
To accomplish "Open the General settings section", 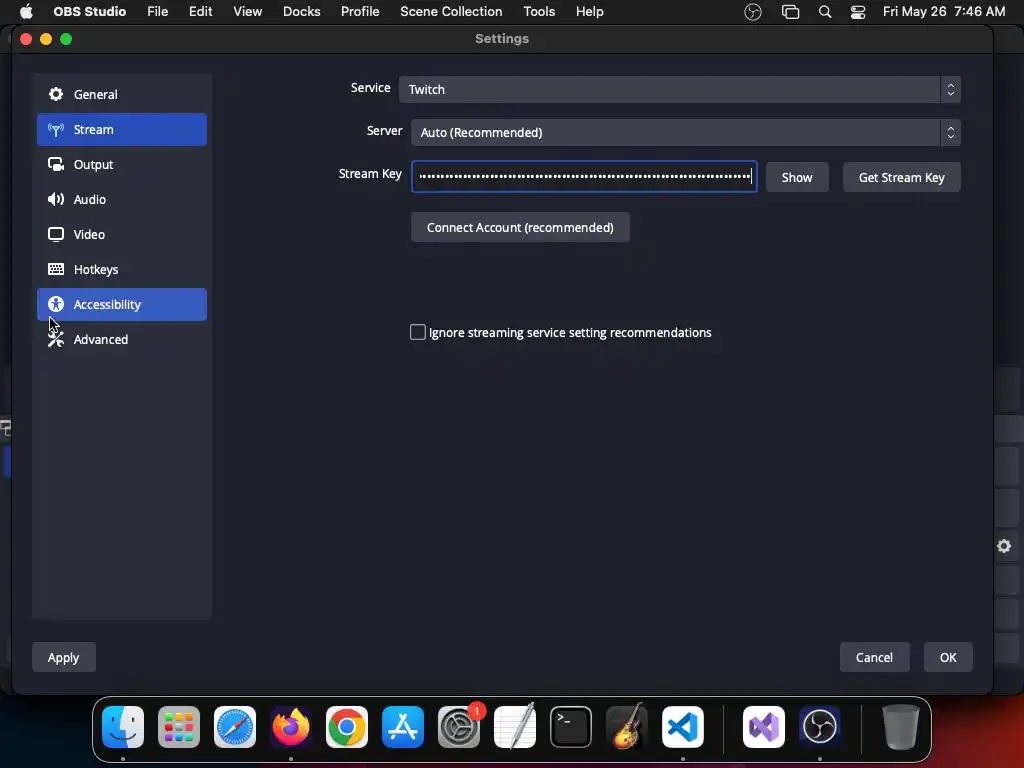I will click(x=121, y=95).
